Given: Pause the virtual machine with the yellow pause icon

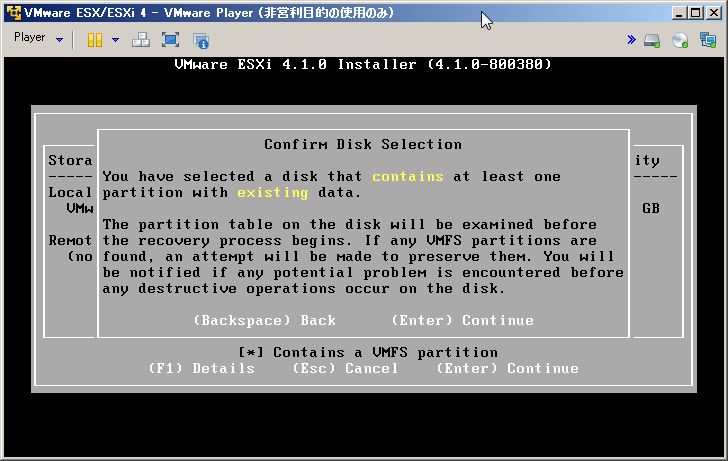Looking at the screenshot, I should click(x=95, y=40).
